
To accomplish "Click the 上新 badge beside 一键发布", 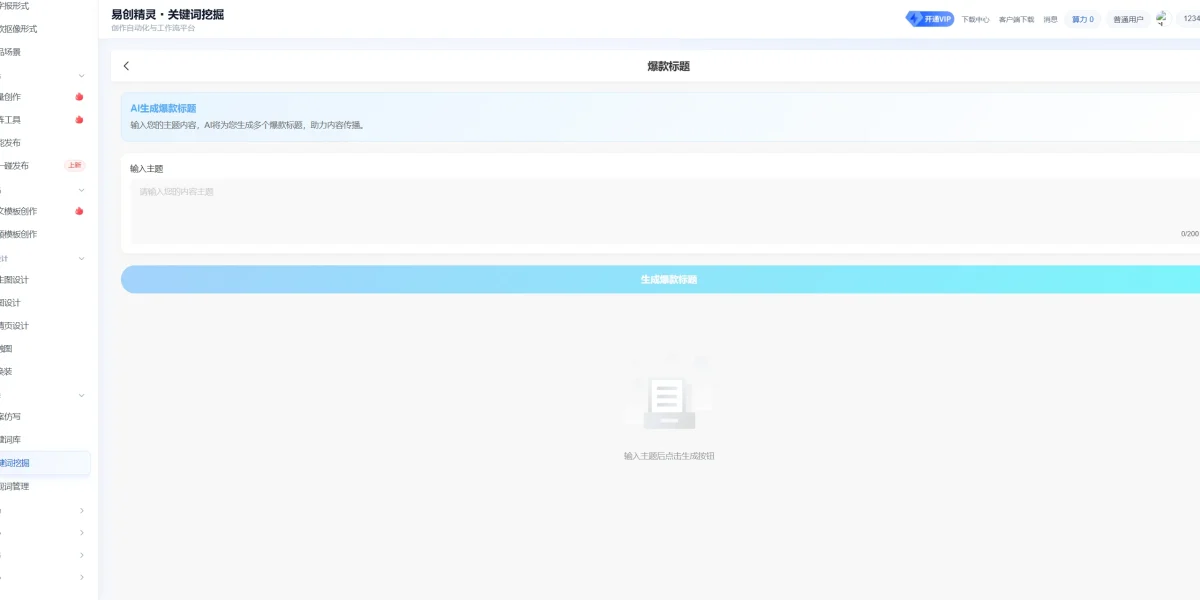I will pos(74,165).
